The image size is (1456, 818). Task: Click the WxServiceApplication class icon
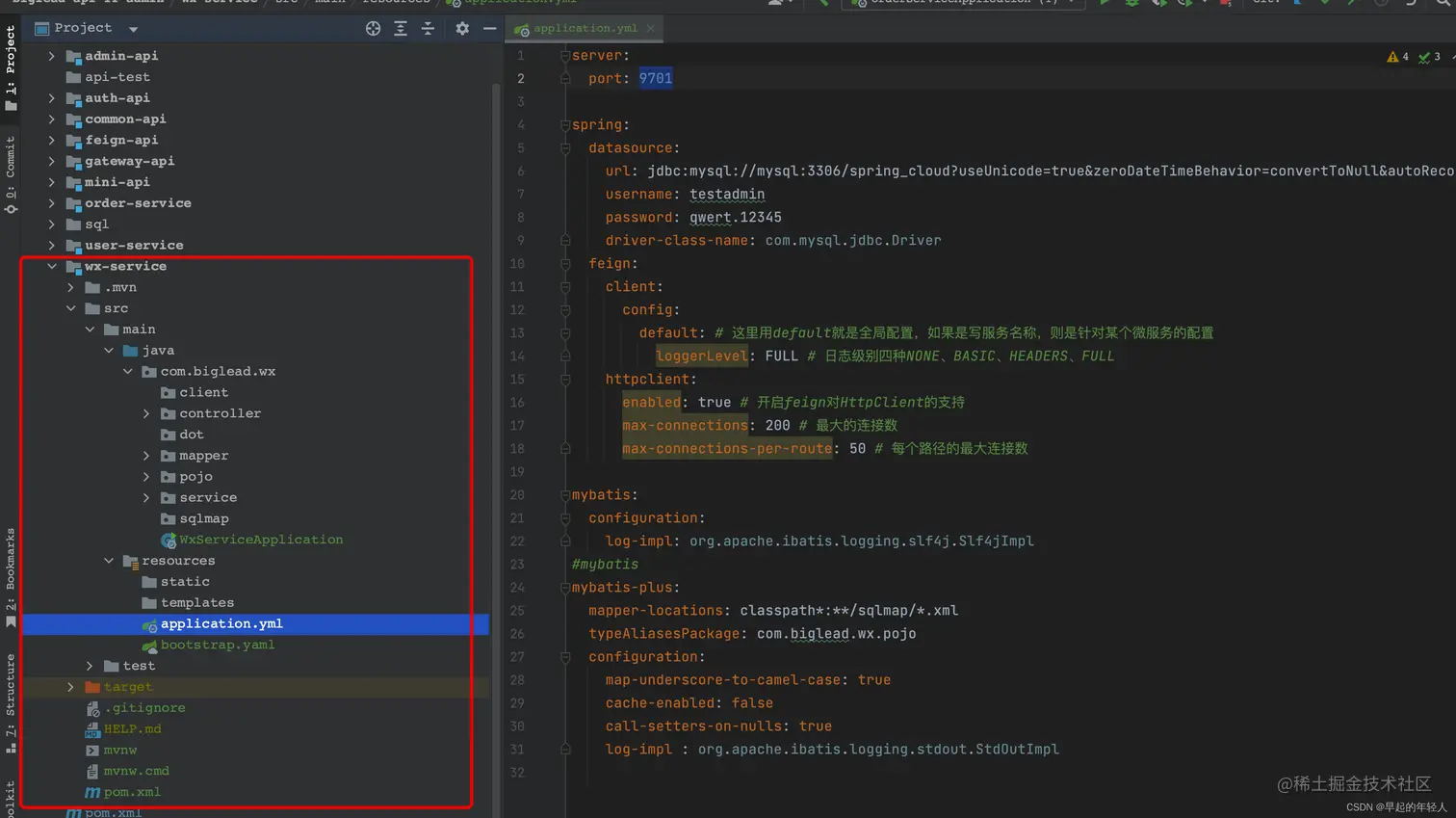pos(169,540)
